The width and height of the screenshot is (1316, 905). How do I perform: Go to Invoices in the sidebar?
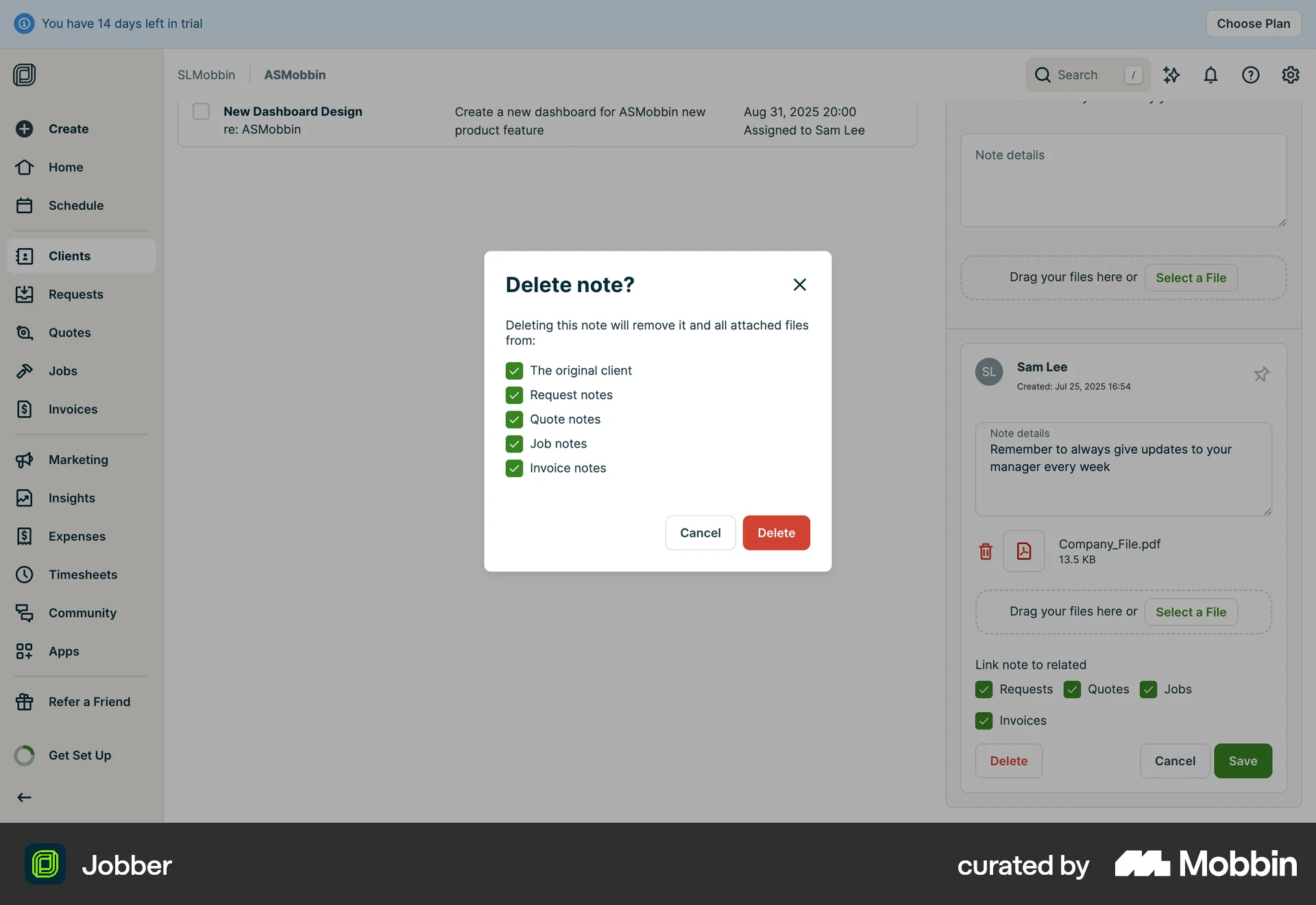point(72,409)
